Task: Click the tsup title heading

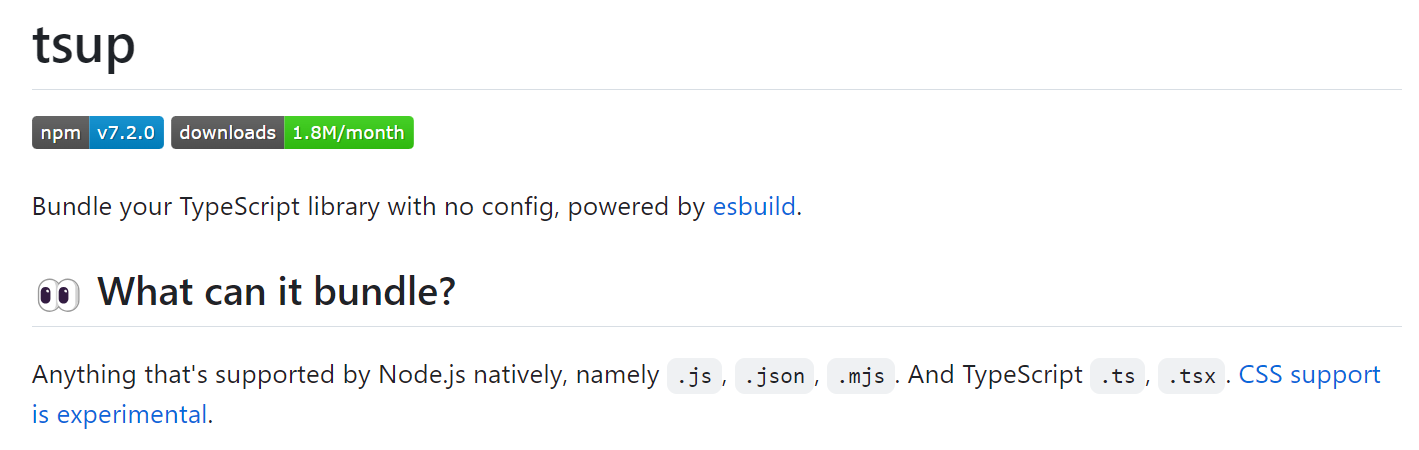Action: (x=84, y=45)
